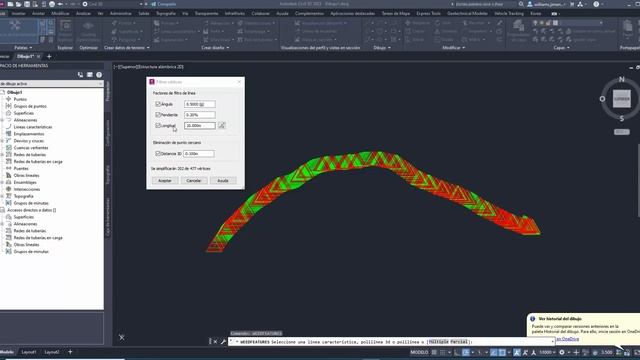The height and width of the screenshot is (360, 640).
Task: Pick length in drawing icon beside Longitud
Action: 221,125
